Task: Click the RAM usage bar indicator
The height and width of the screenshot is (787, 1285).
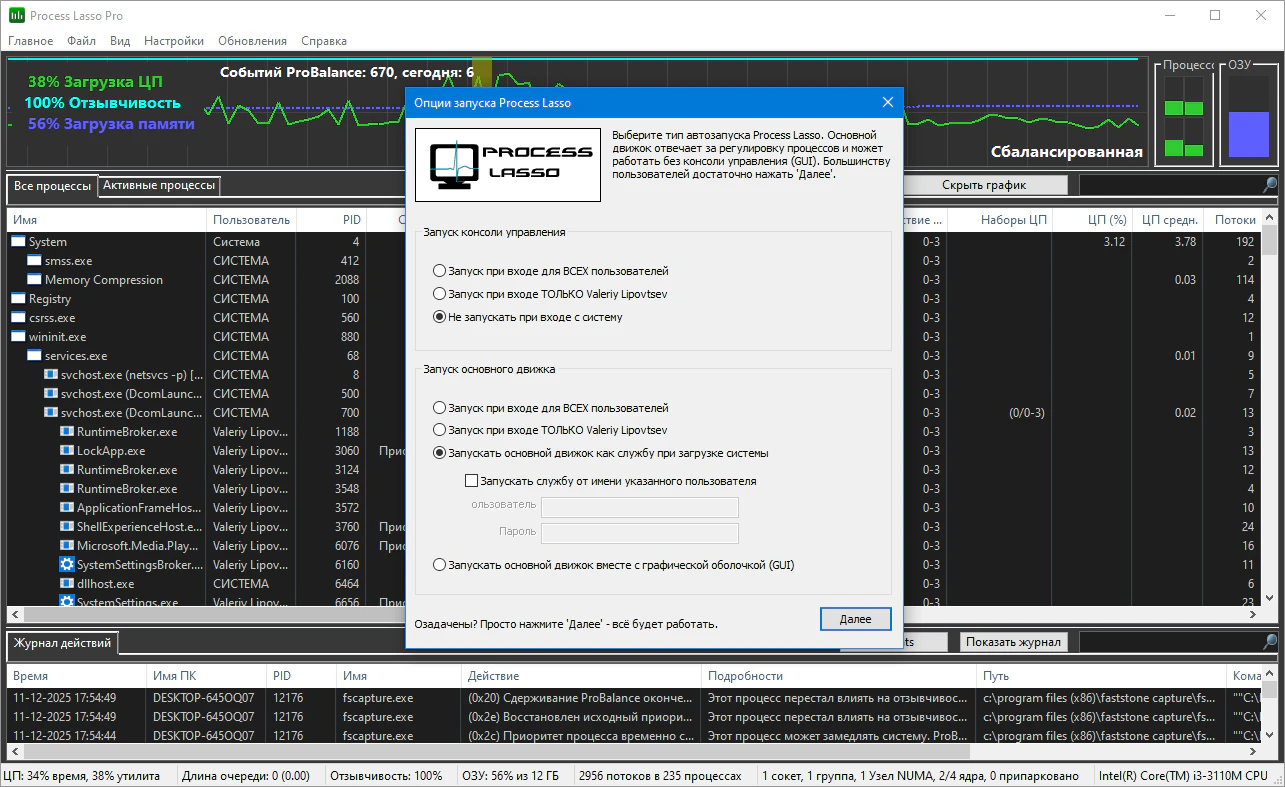Action: tap(1247, 133)
